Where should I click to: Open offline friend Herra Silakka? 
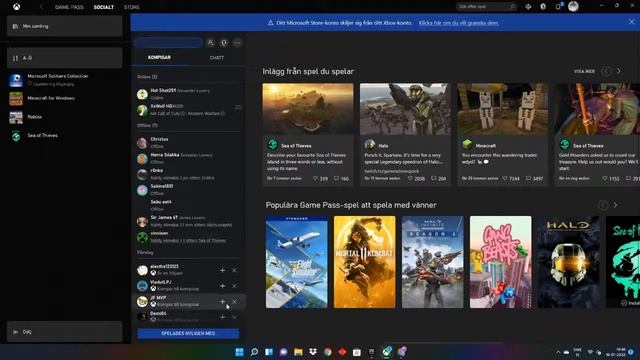coord(189,158)
